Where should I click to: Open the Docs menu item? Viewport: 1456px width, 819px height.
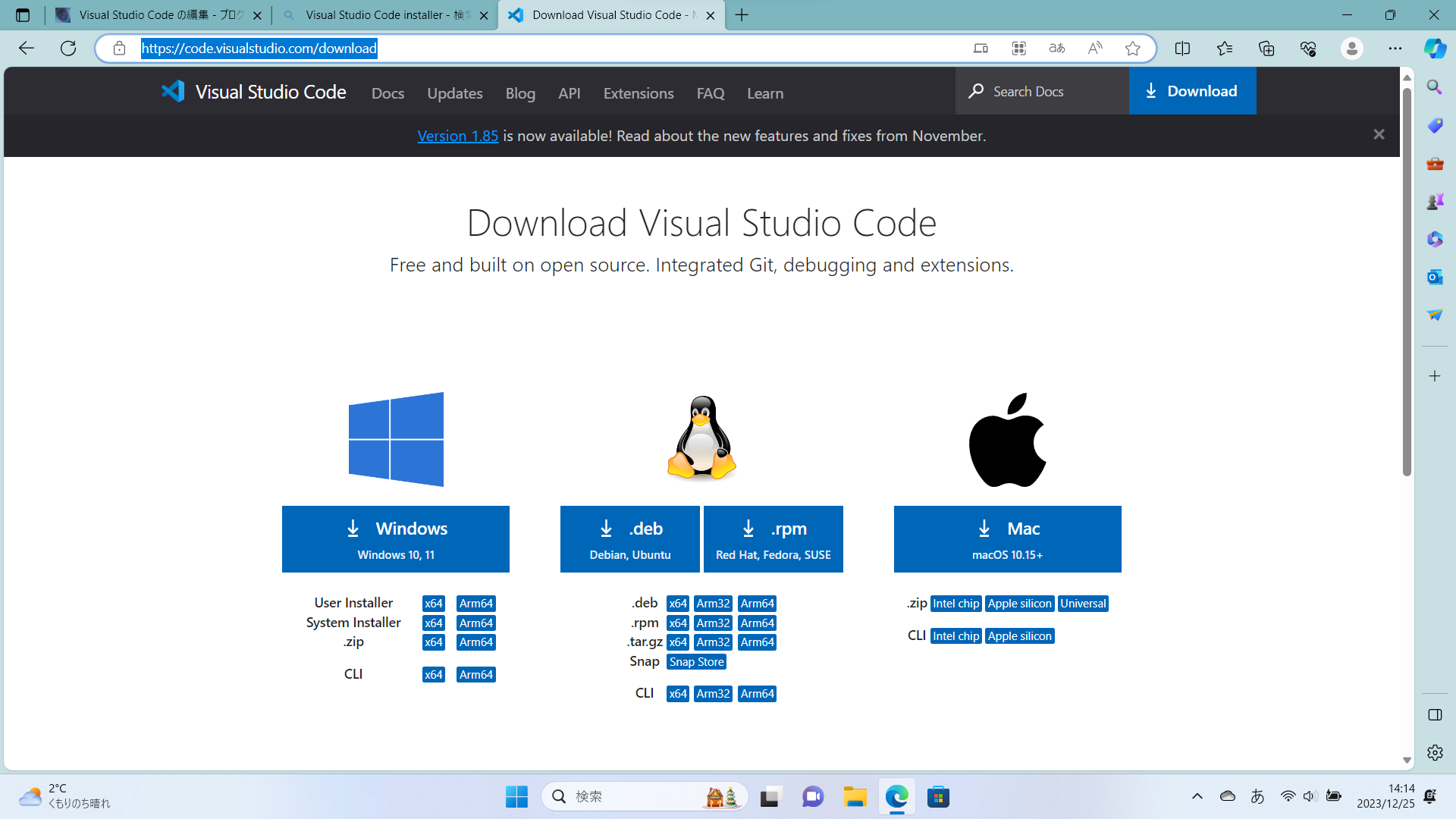point(388,93)
